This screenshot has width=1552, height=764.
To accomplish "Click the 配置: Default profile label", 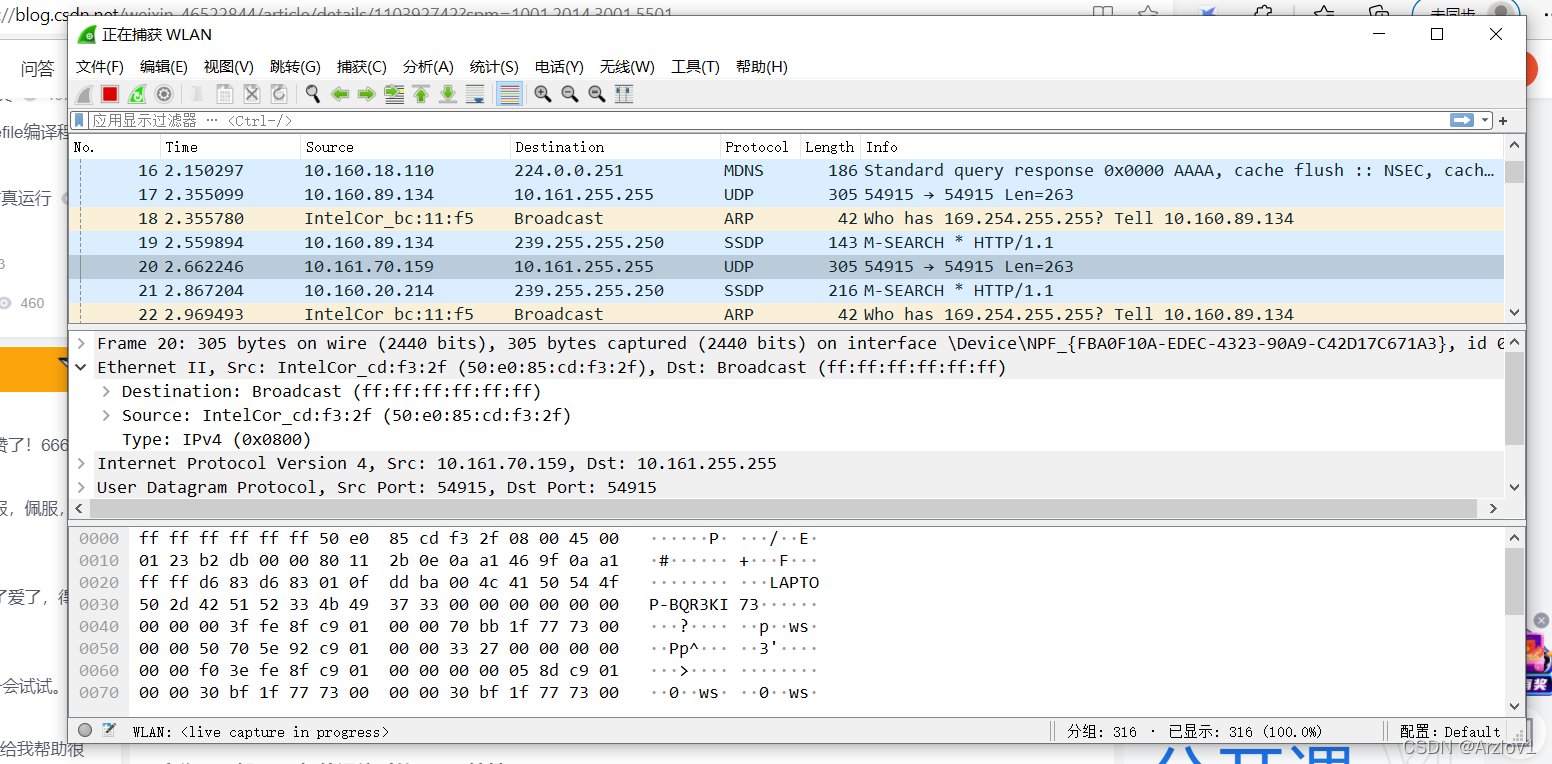I will 1450,731.
